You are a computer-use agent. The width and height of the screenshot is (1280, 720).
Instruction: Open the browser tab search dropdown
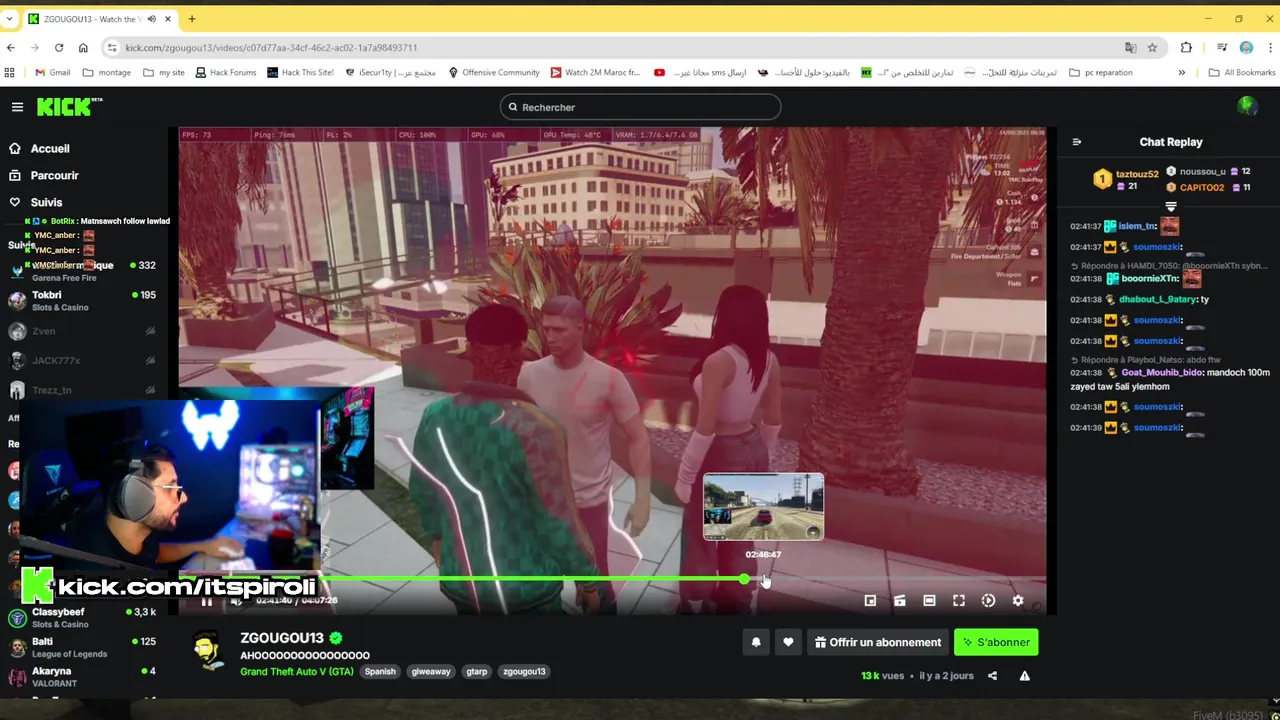11,18
